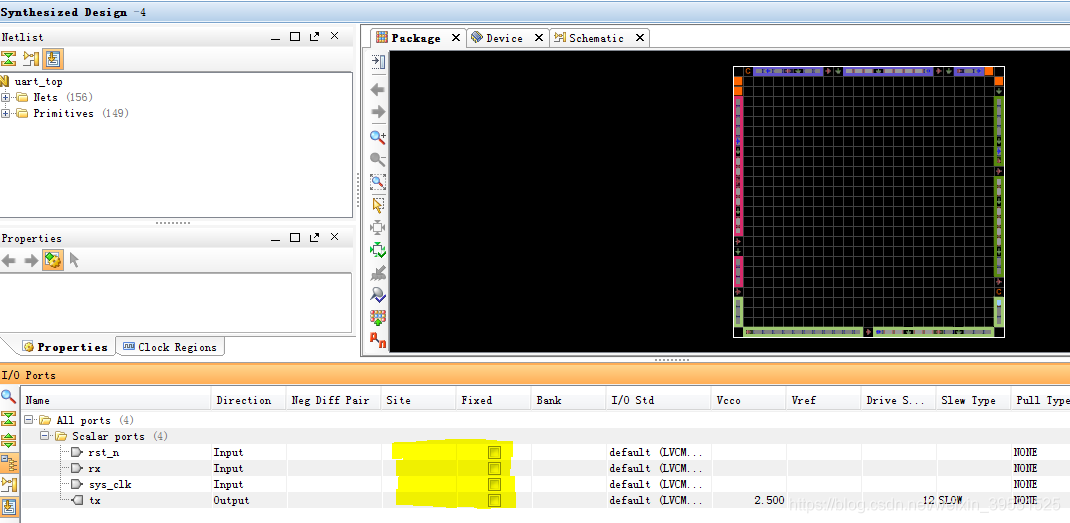The image size is (1070, 523).
Task: Float the Netlist panel
Action: 314,37
